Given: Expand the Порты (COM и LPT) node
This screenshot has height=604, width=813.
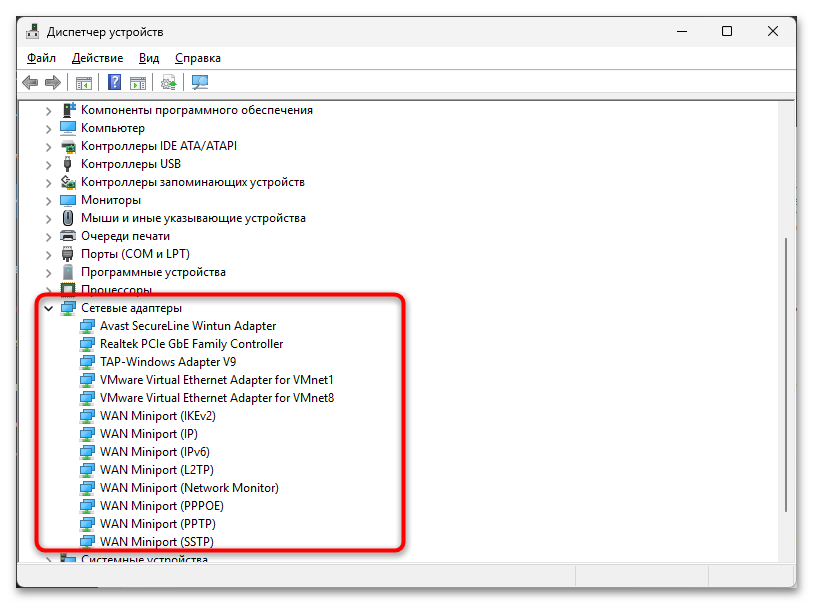Looking at the screenshot, I should [48, 255].
